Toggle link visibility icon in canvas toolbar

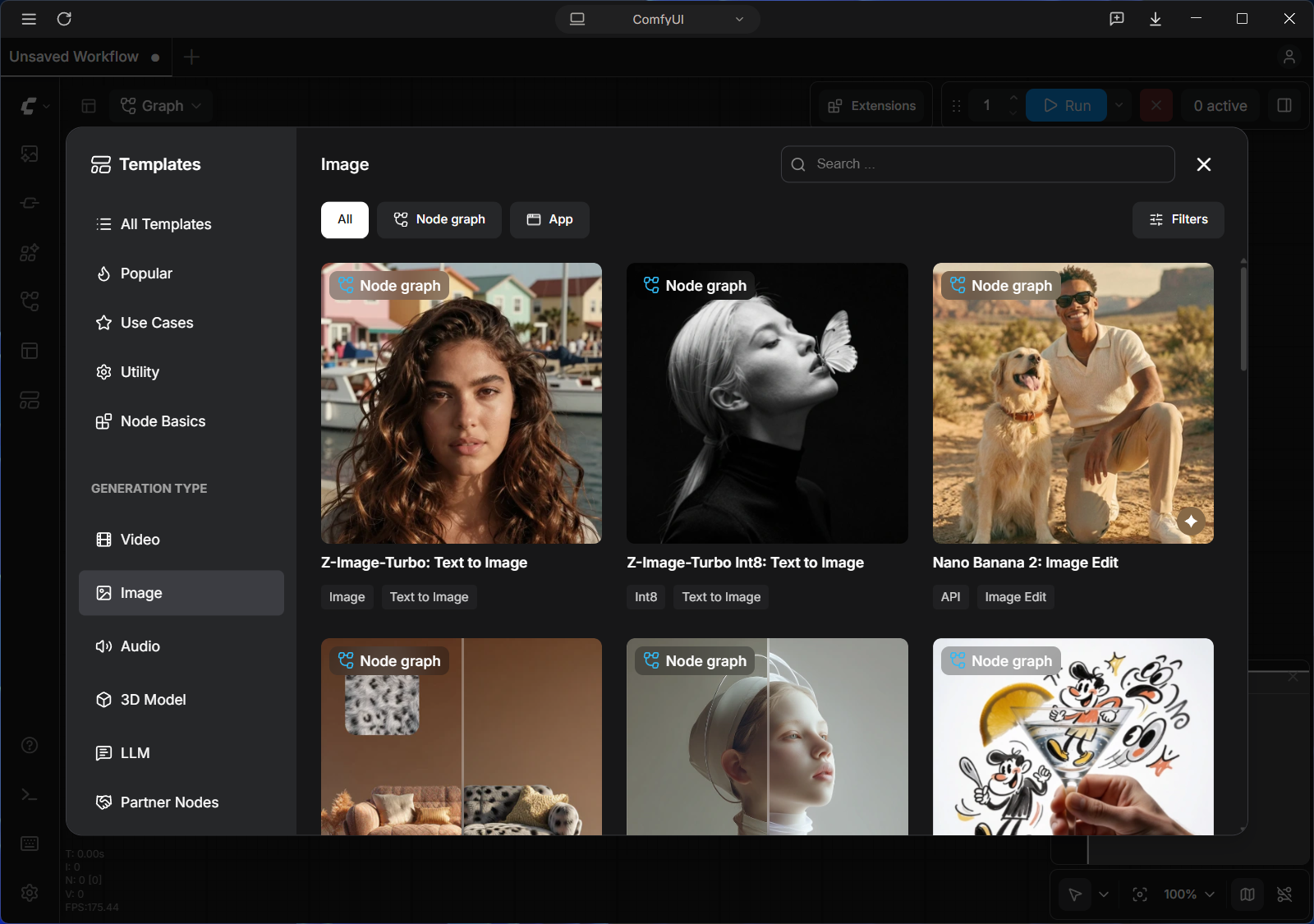(x=1284, y=894)
